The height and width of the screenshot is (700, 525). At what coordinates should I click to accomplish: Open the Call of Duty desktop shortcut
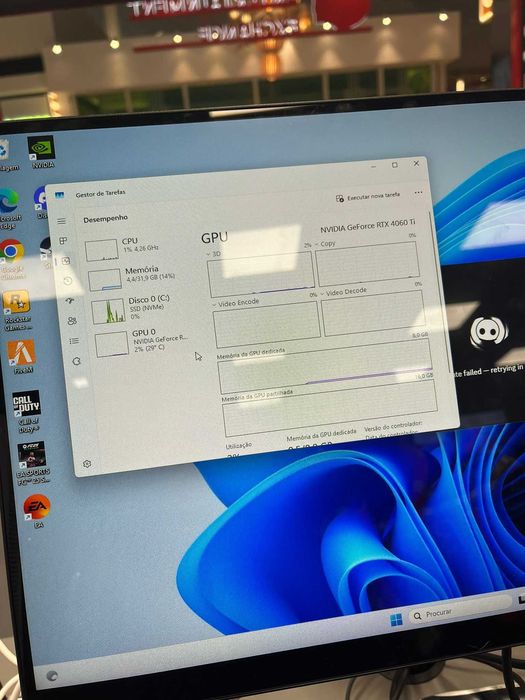(27, 411)
